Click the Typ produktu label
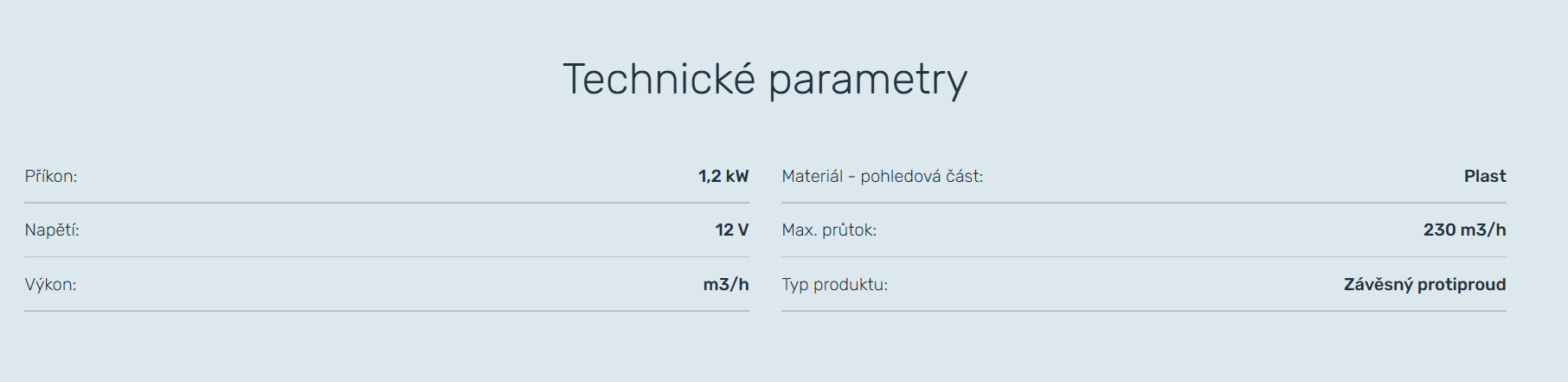Screen dimensions: 1568x382 coord(834,285)
